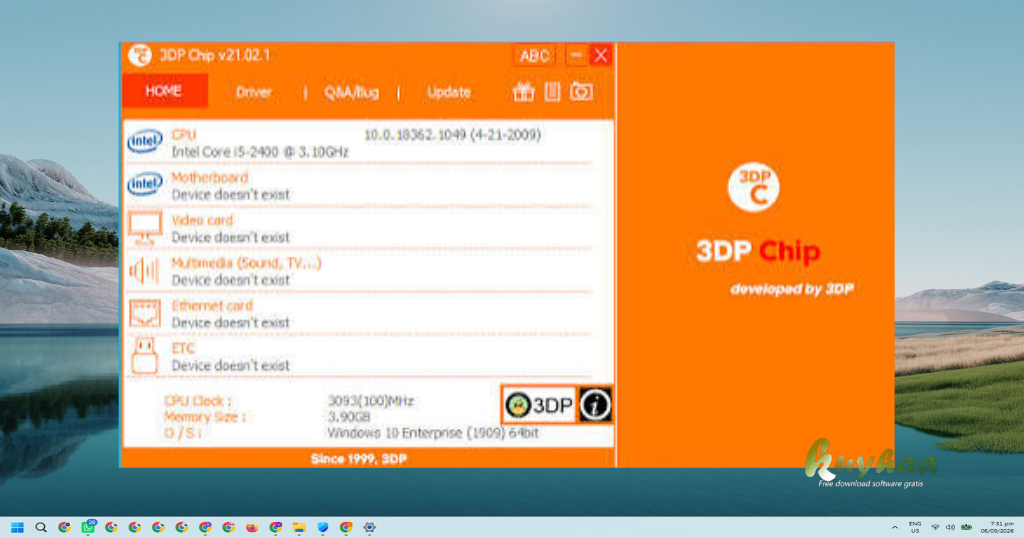Open the gift box icon in toolbar
The width and height of the screenshot is (1024, 538).
coord(523,92)
